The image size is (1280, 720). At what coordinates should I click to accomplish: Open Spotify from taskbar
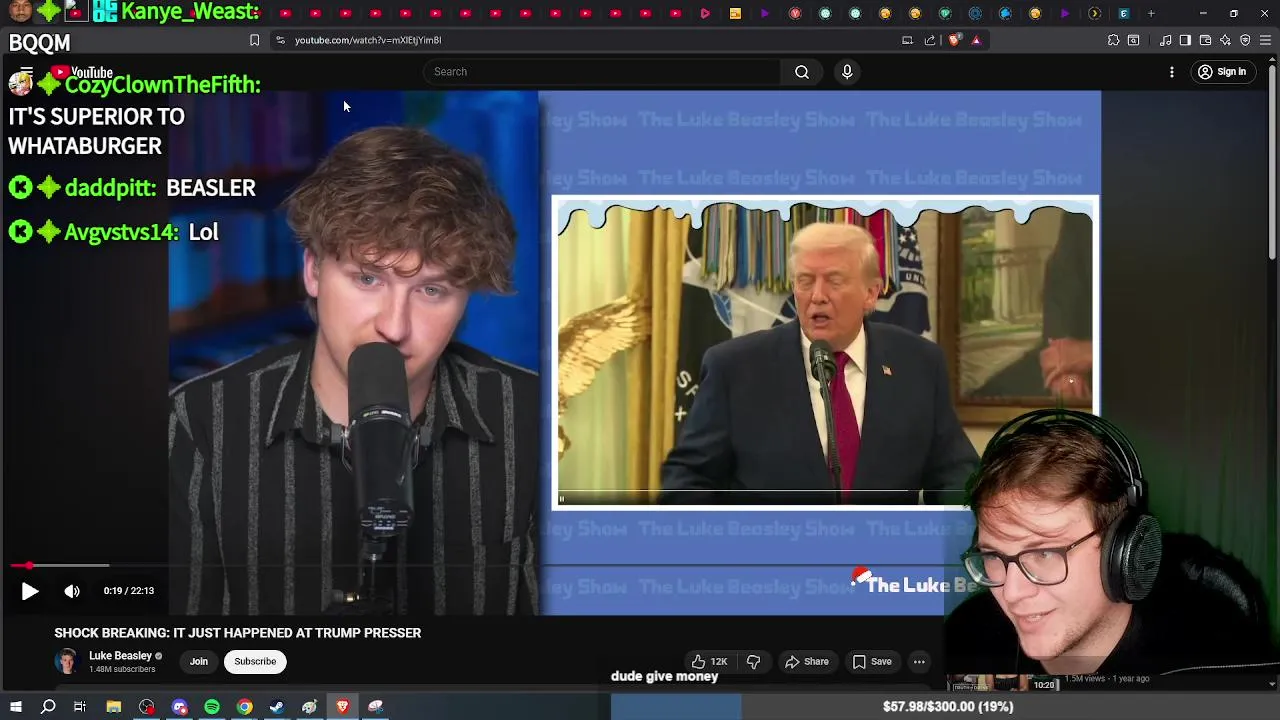(x=212, y=706)
